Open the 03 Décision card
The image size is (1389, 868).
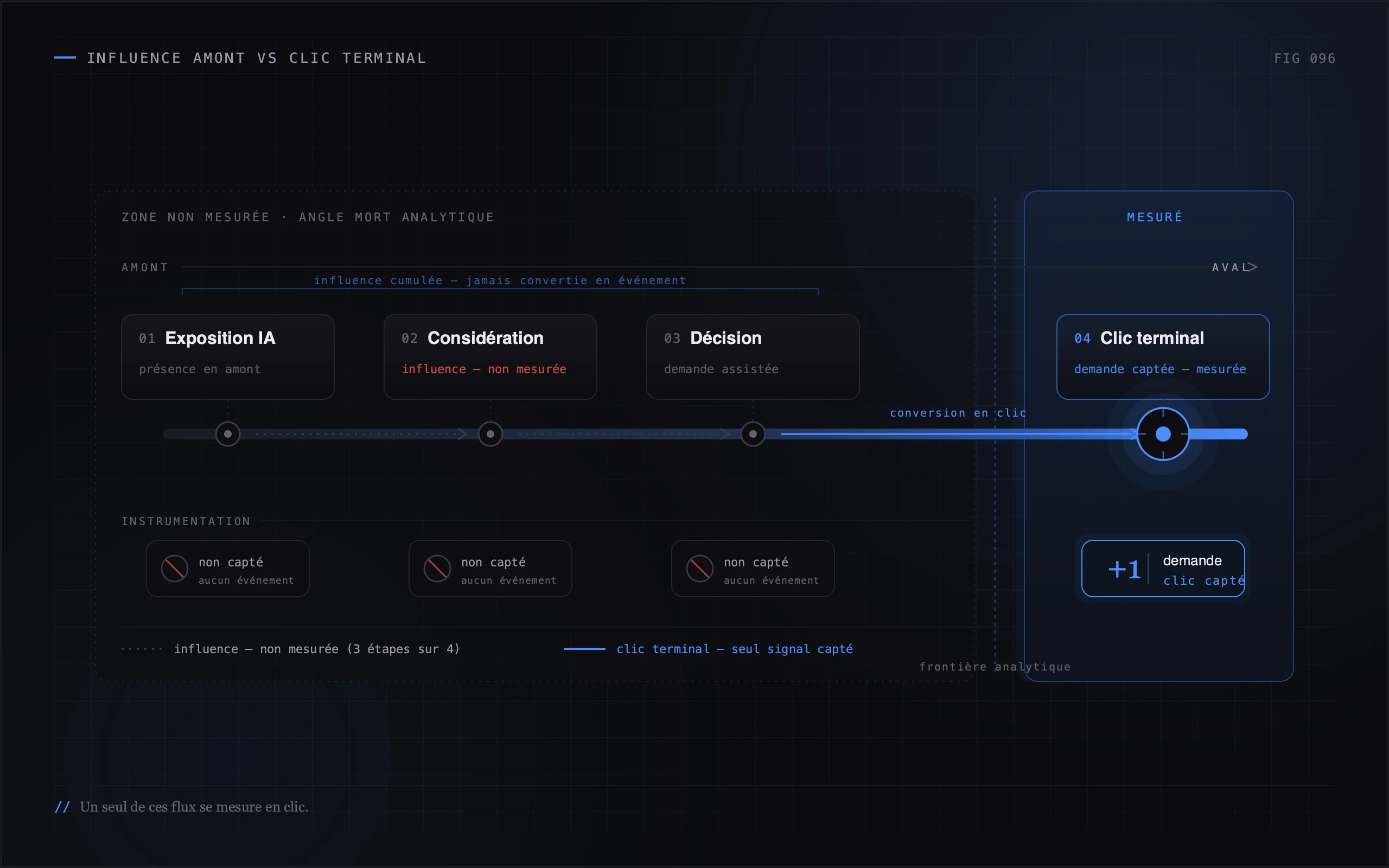coord(753,356)
